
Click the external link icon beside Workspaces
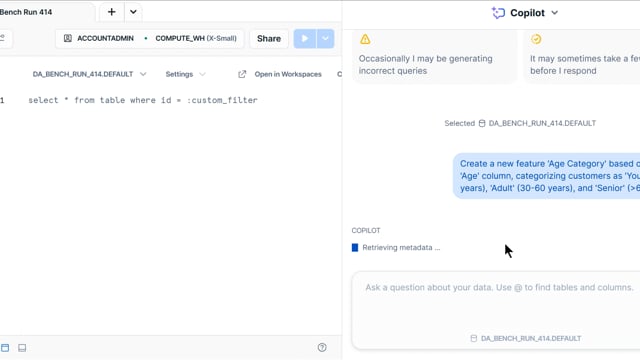(x=242, y=74)
